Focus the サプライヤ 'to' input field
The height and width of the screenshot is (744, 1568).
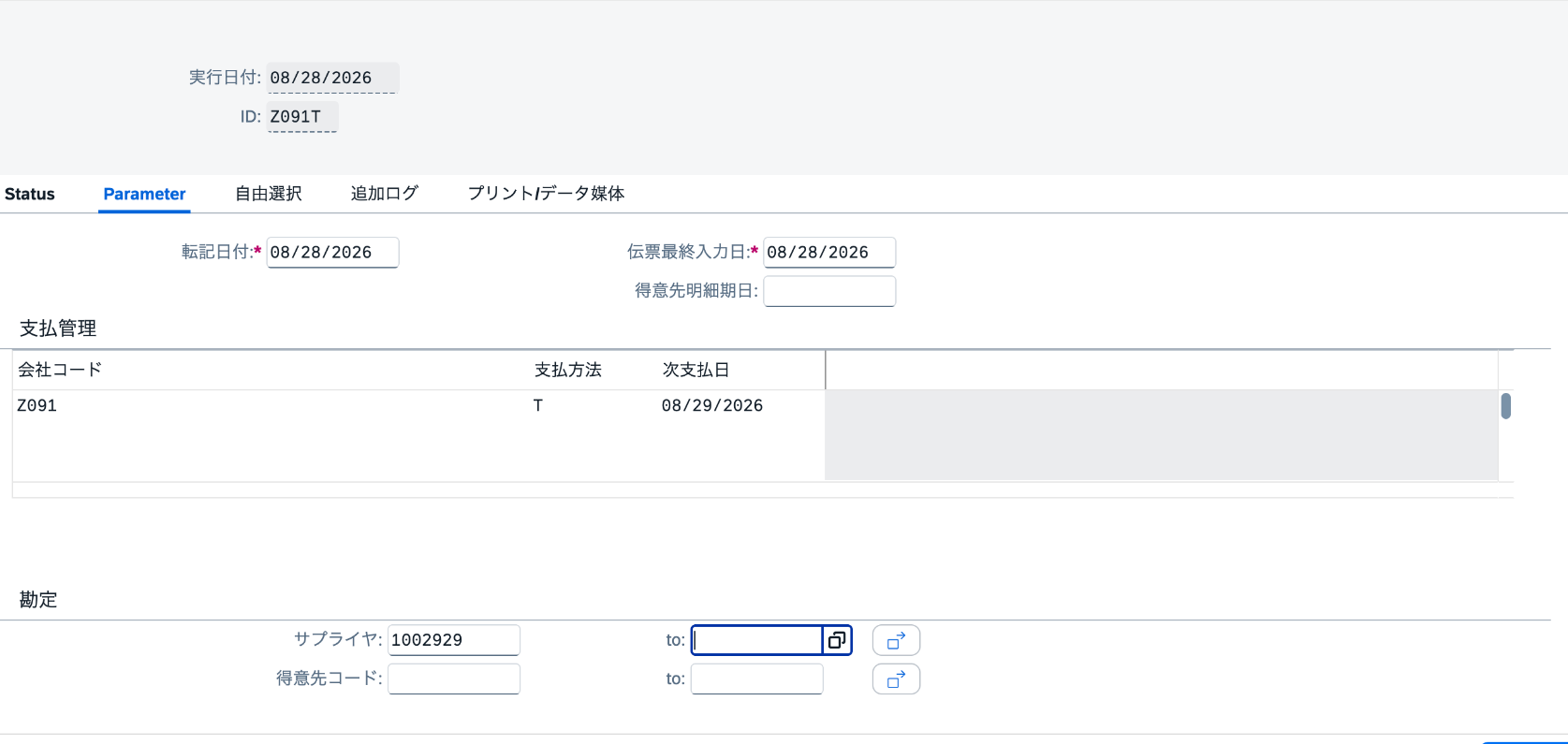[x=757, y=640]
